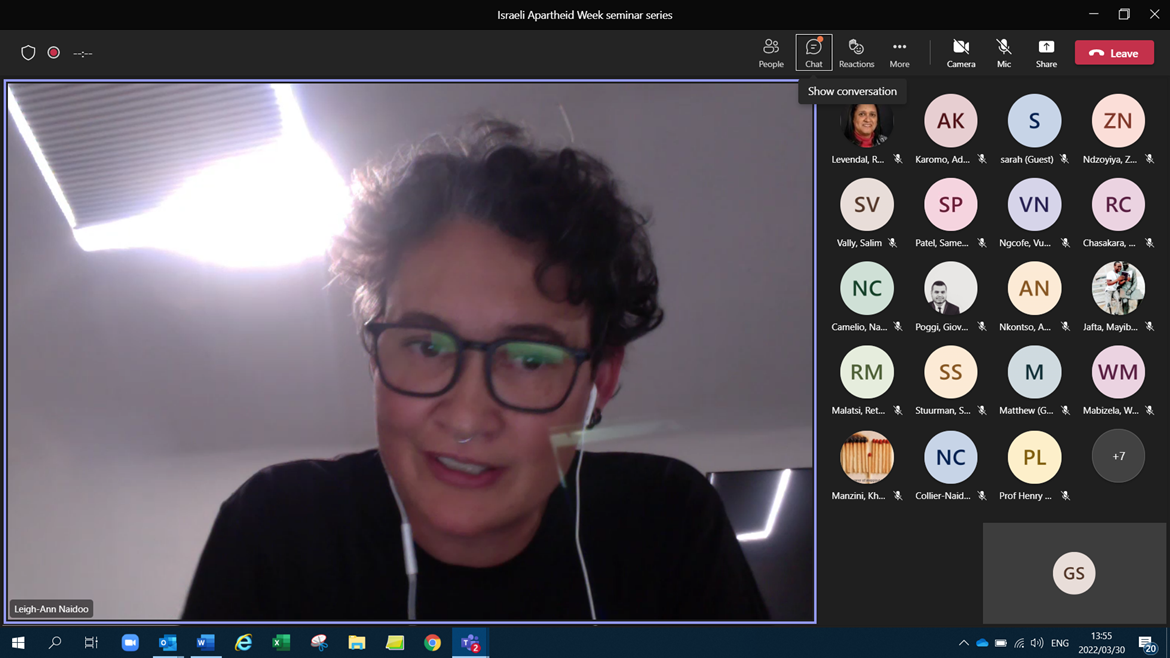The width and height of the screenshot is (1170, 658).
Task: Show the +7 additional participants
Action: click(x=1118, y=457)
